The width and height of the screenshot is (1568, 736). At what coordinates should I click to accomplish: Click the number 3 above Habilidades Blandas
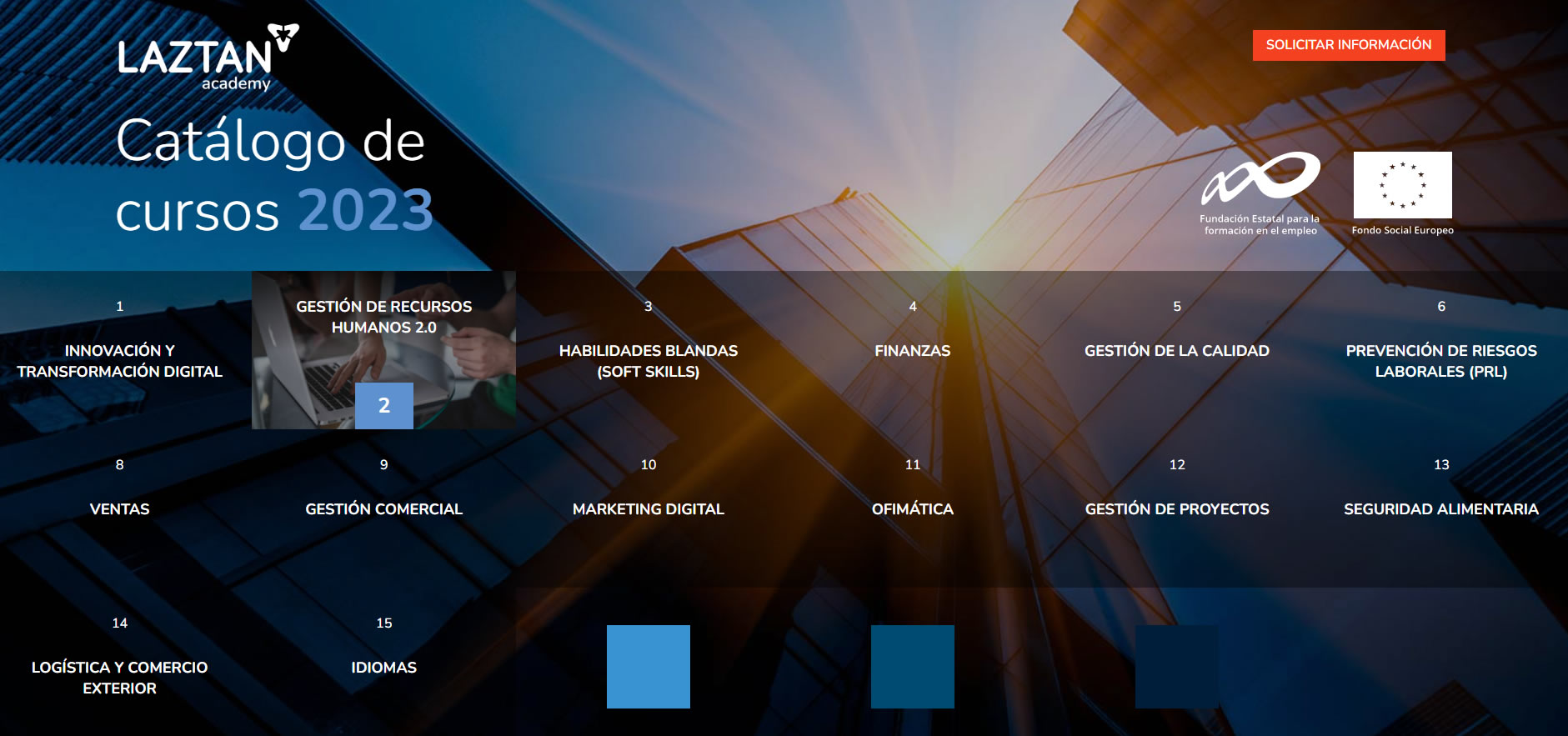pos(649,307)
